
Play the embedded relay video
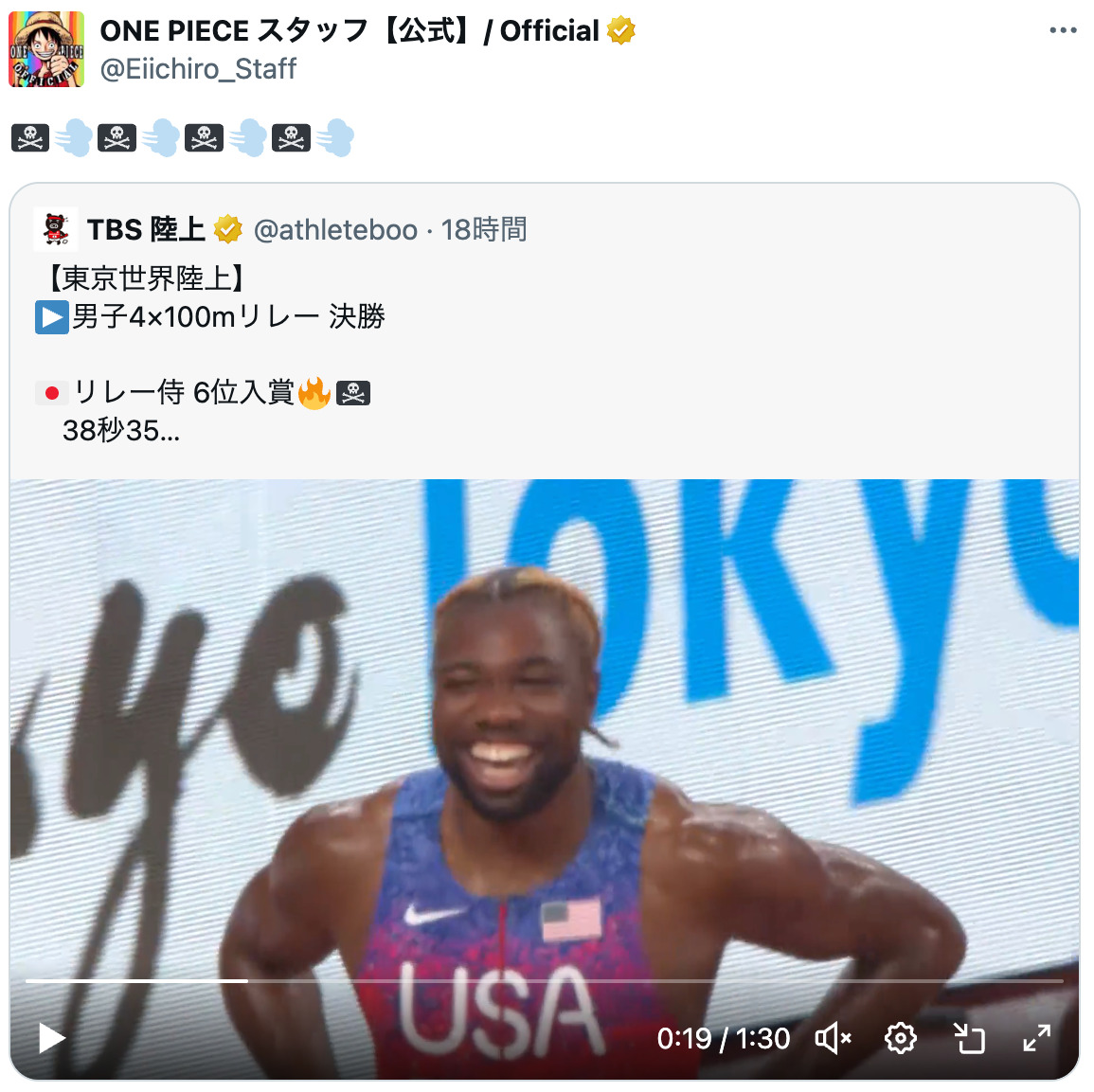(52, 1038)
